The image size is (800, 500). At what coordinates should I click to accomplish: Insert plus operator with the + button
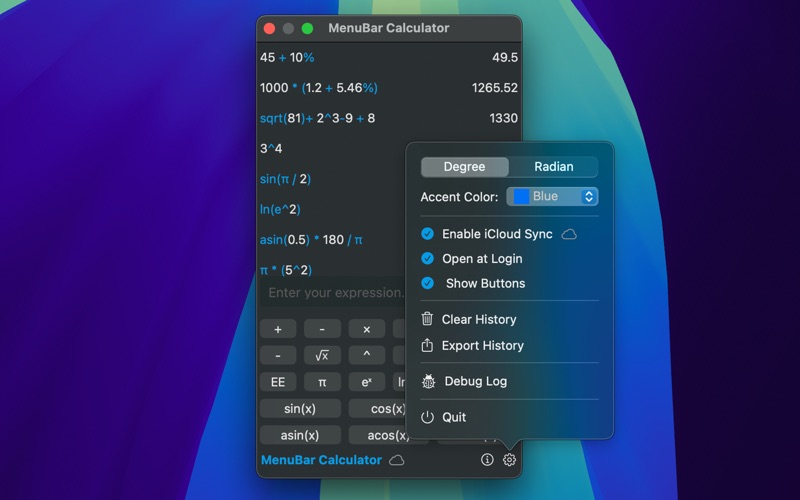coord(278,329)
